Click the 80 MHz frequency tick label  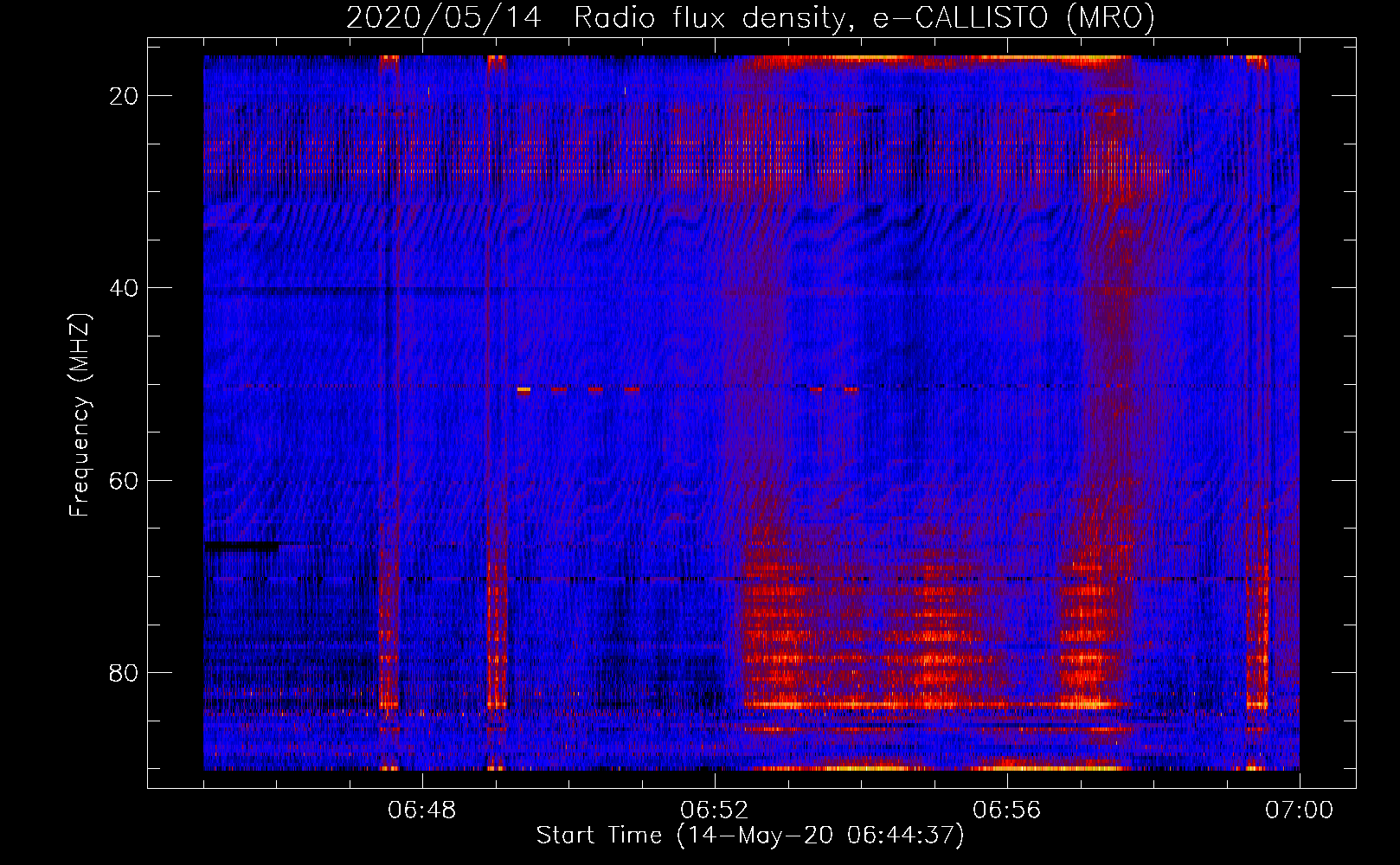[124, 672]
